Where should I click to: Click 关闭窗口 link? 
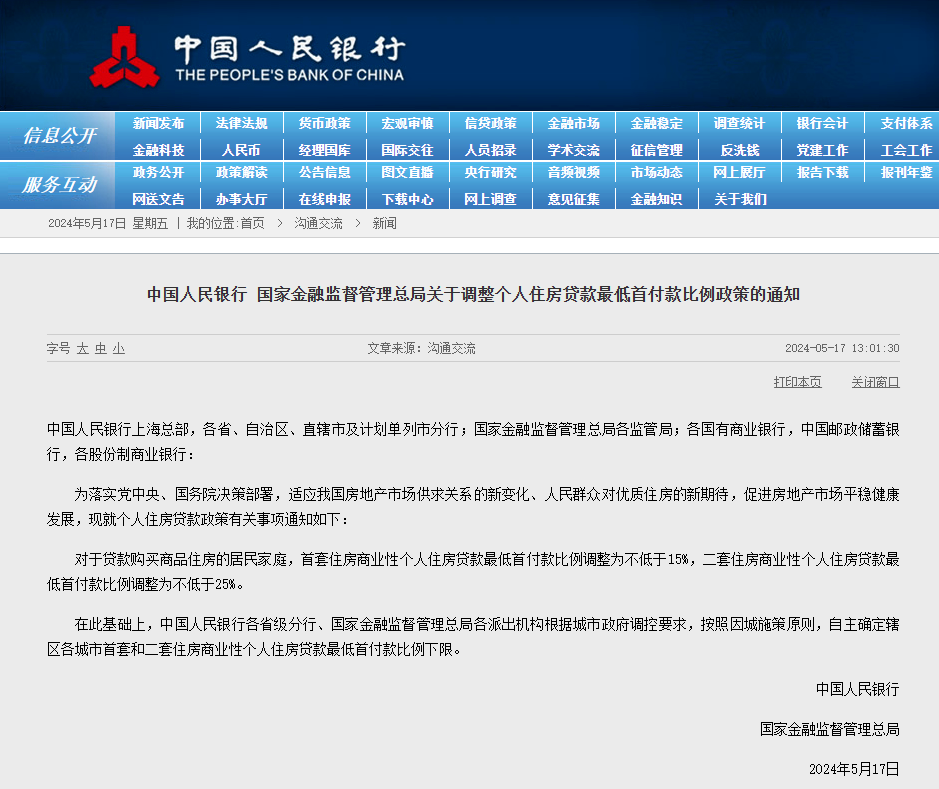point(876,382)
